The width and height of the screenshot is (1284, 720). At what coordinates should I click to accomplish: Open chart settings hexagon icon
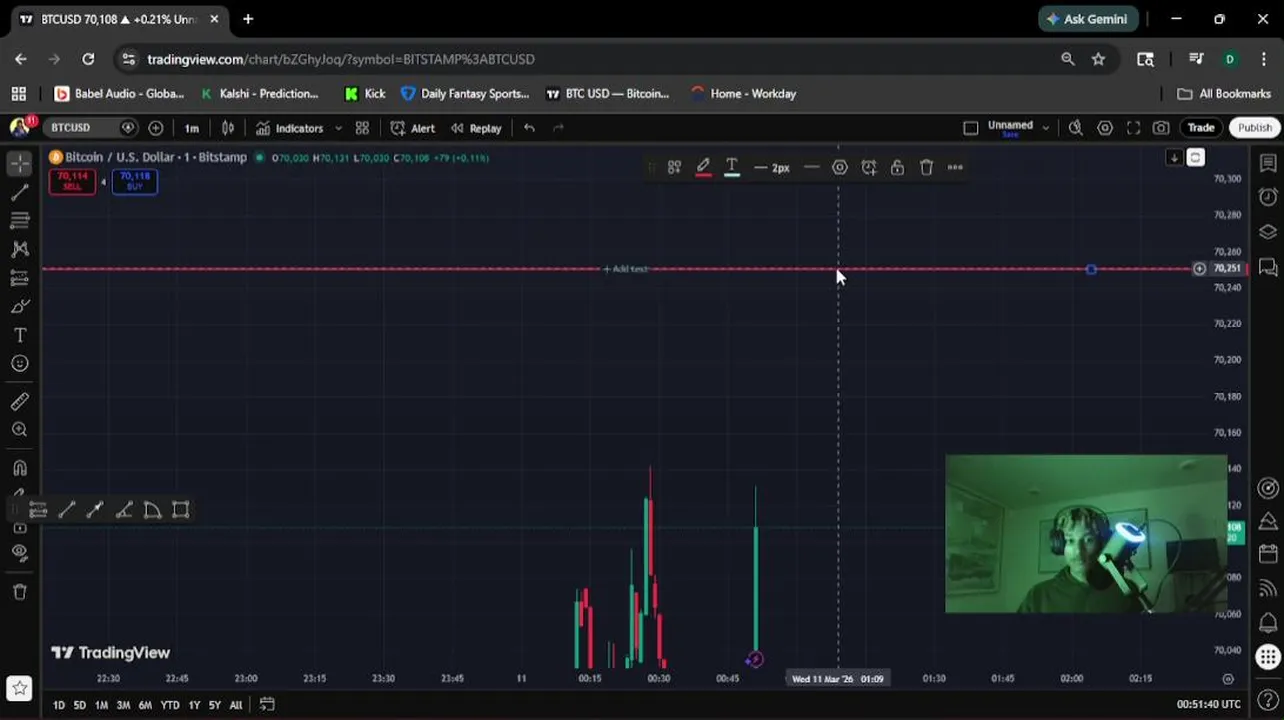pos(1105,128)
